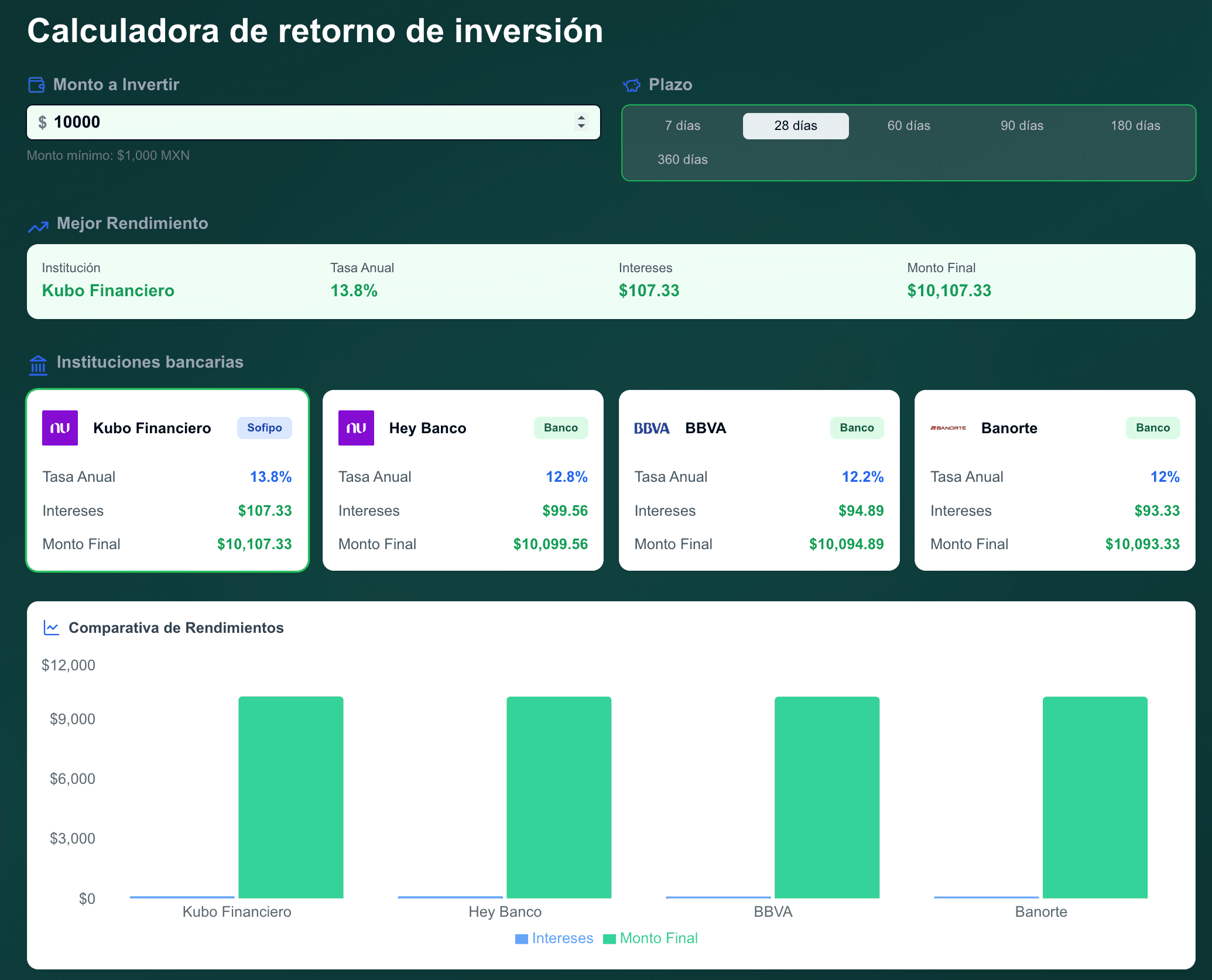The image size is (1212, 980).
Task: Click the purple Nu logo on Kubo Financiero card
Action: pos(60,428)
